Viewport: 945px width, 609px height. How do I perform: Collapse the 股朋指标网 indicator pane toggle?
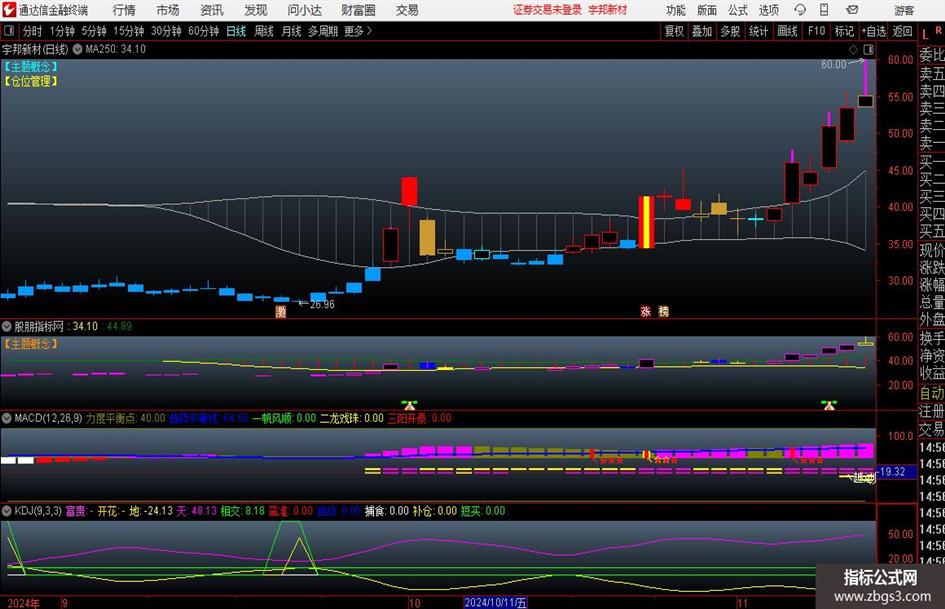[x=7, y=326]
